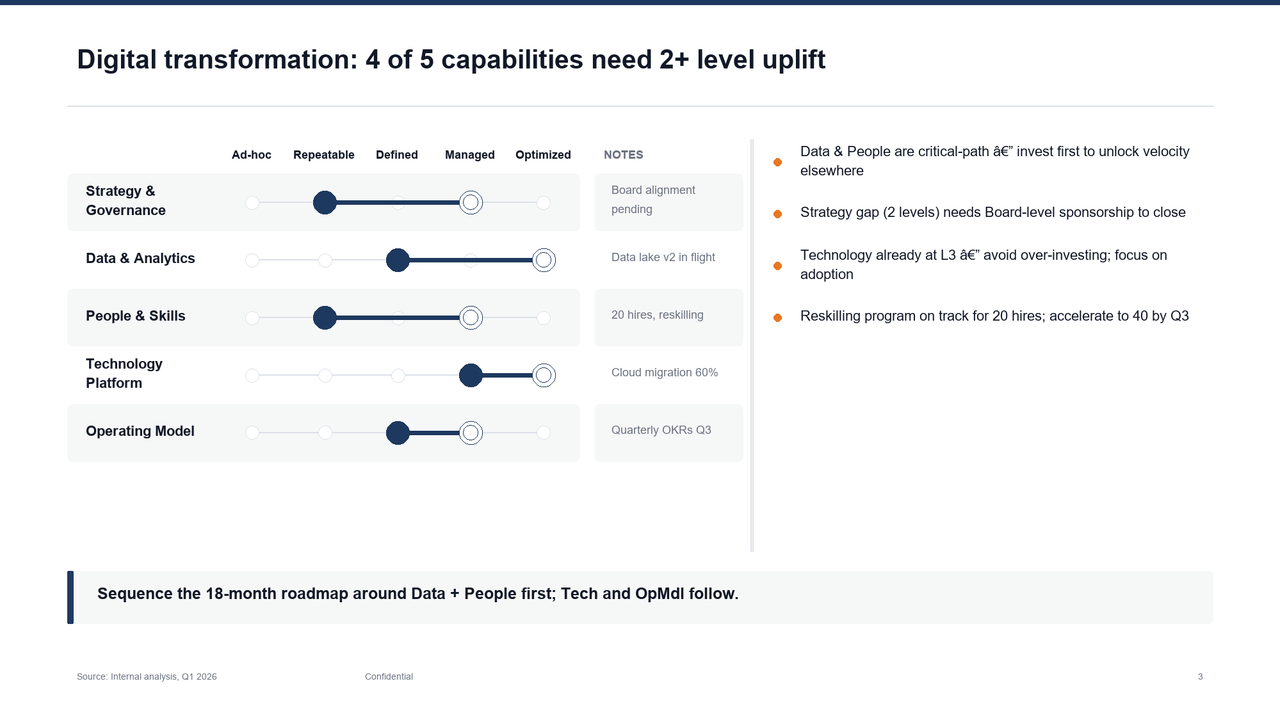
Task: Click the Confidential footer label
Action: [x=389, y=677]
